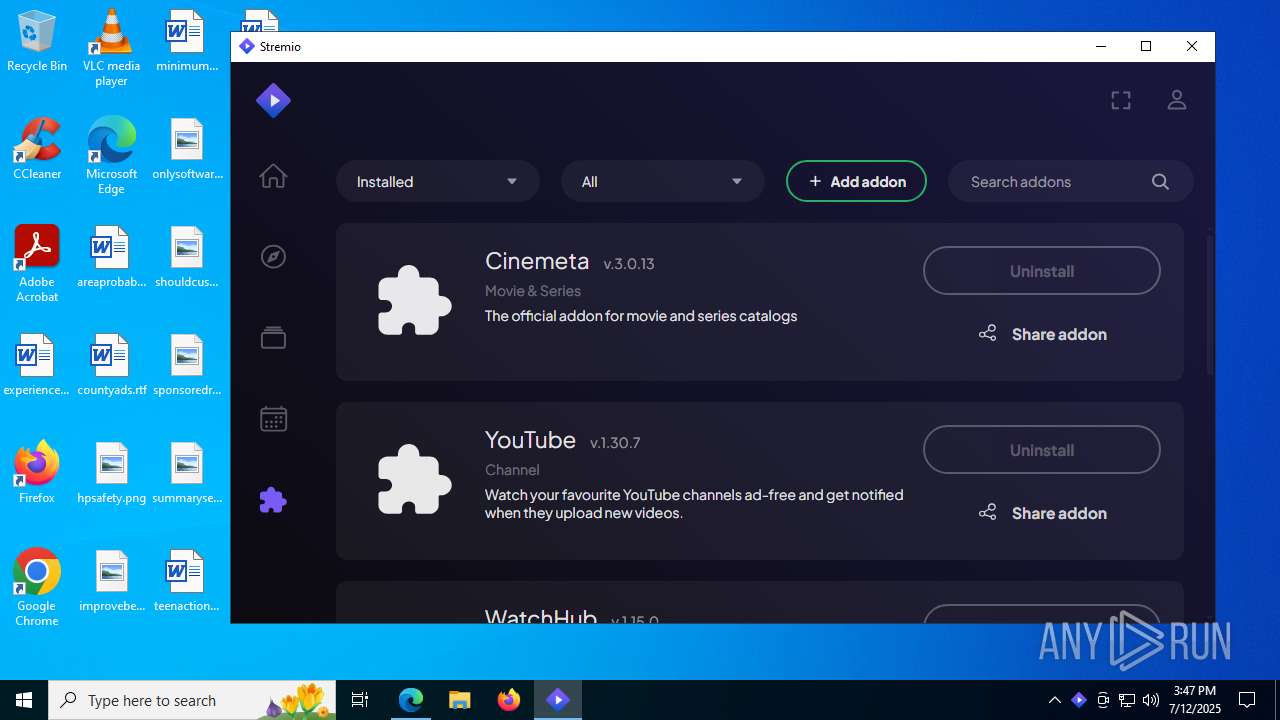
Task: Show hidden system tray icons
Action: coord(1054,700)
